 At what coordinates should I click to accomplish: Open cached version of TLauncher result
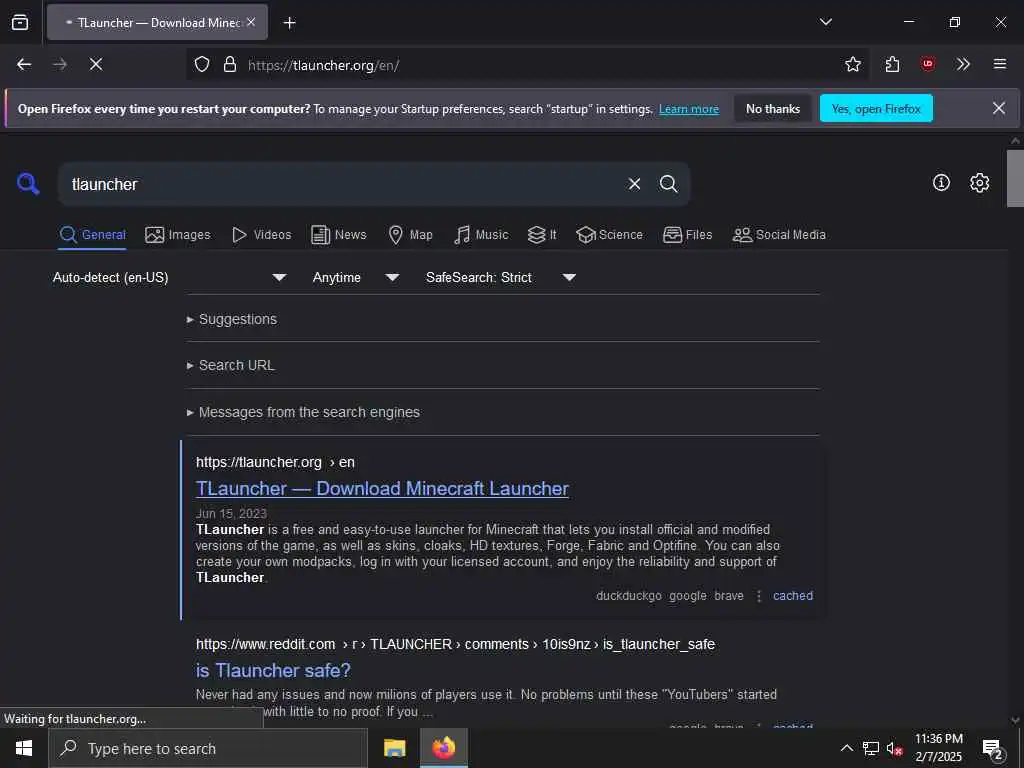coord(793,596)
